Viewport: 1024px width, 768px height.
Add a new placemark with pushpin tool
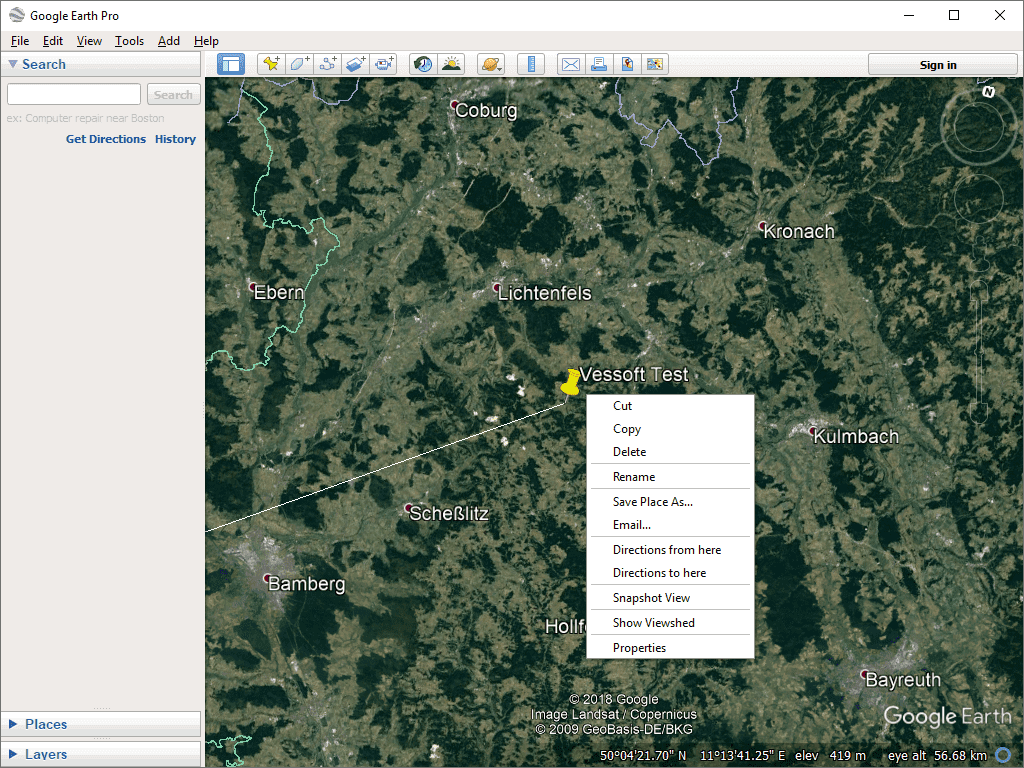click(271, 64)
